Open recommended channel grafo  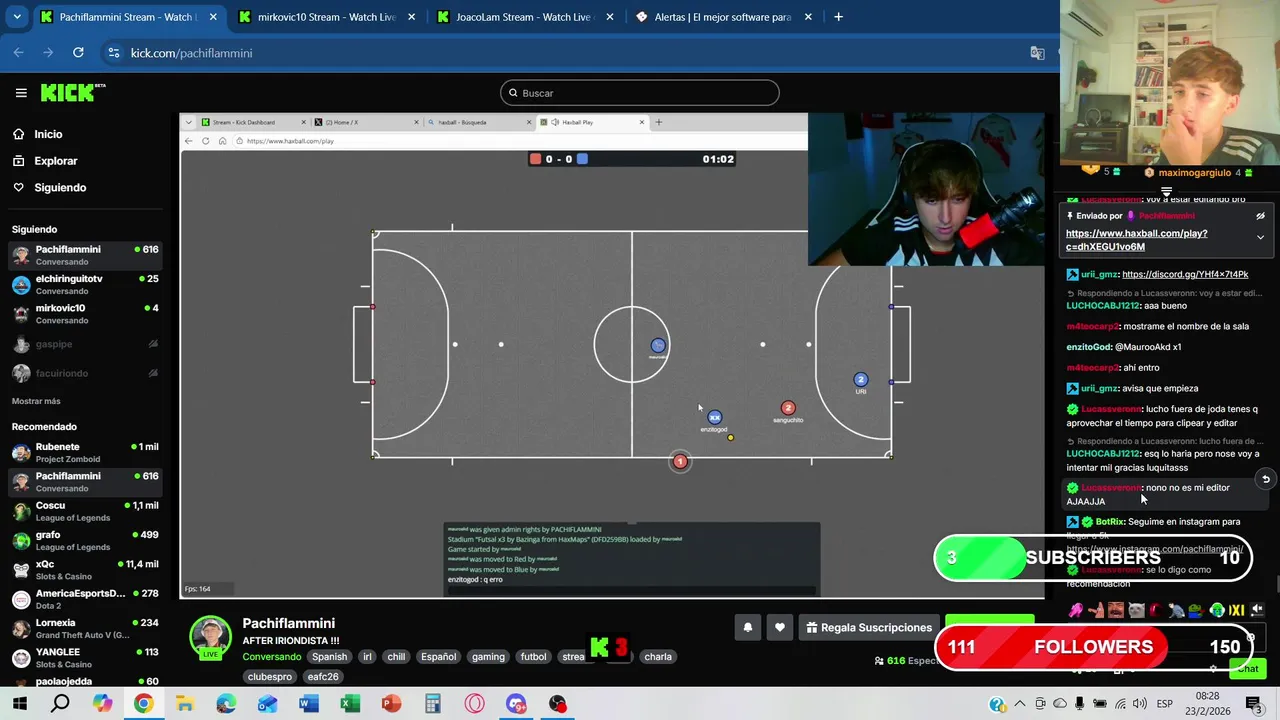(x=85, y=540)
